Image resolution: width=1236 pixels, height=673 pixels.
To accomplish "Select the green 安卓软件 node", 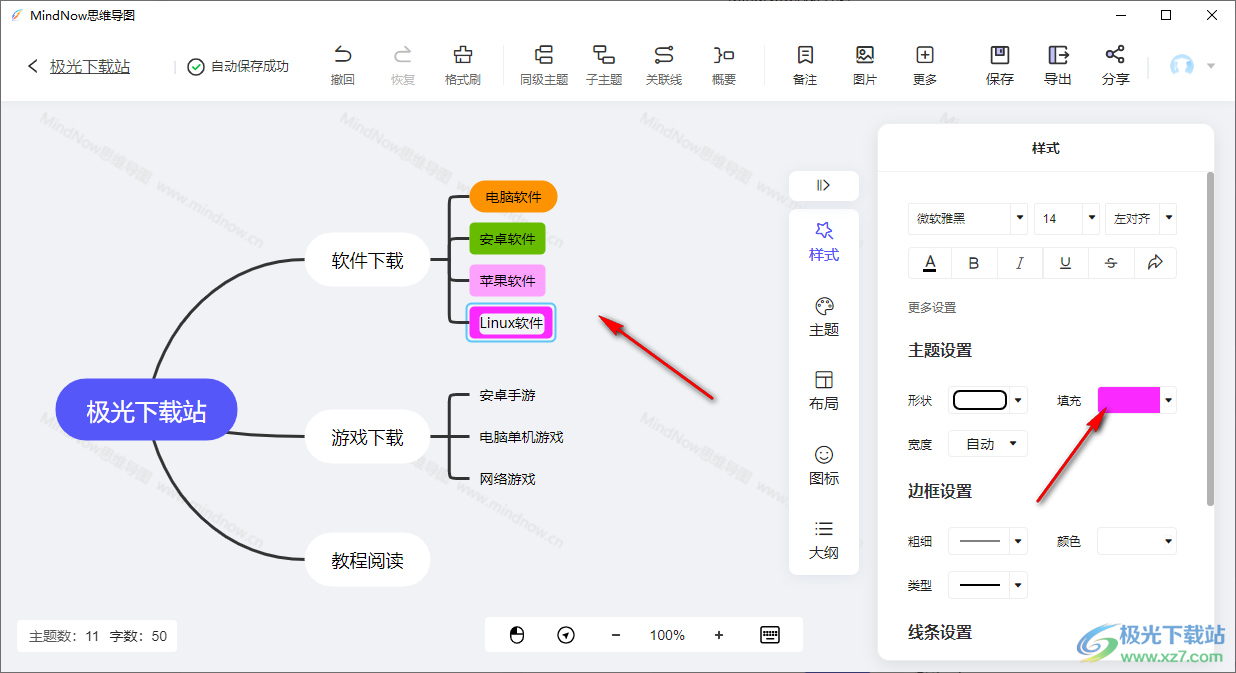I will [x=508, y=239].
